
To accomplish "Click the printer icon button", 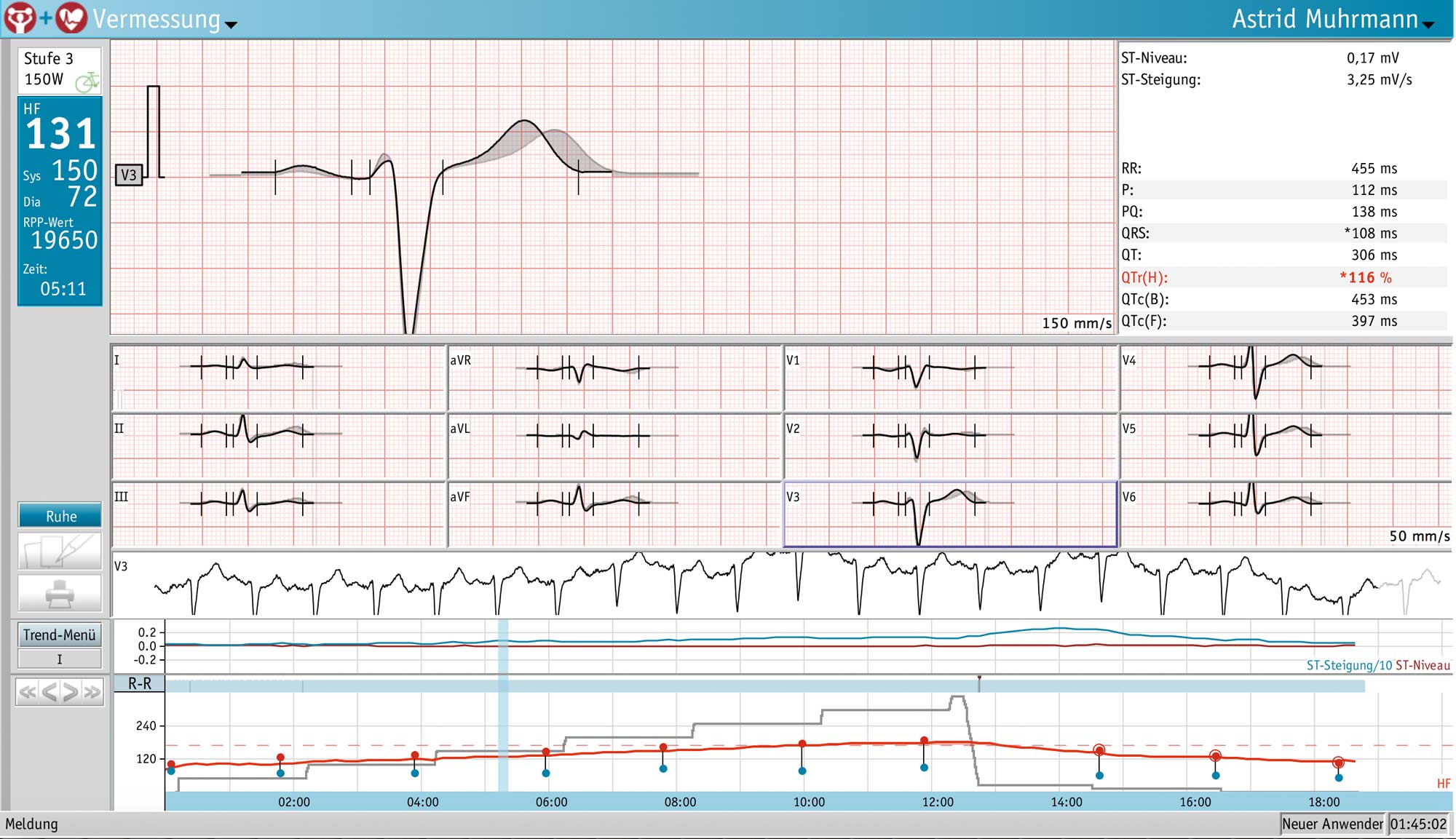I will pos(60,593).
